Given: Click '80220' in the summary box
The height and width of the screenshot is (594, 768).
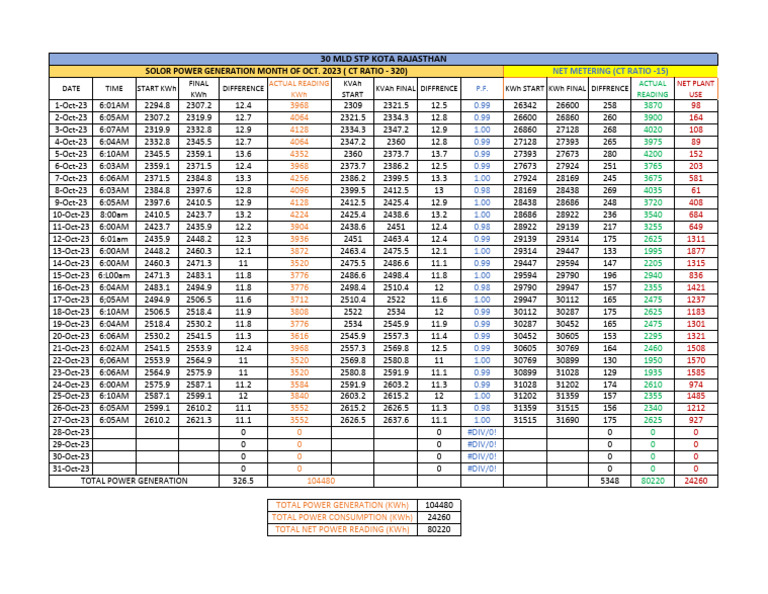Looking at the screenshot, I should 439,529.
